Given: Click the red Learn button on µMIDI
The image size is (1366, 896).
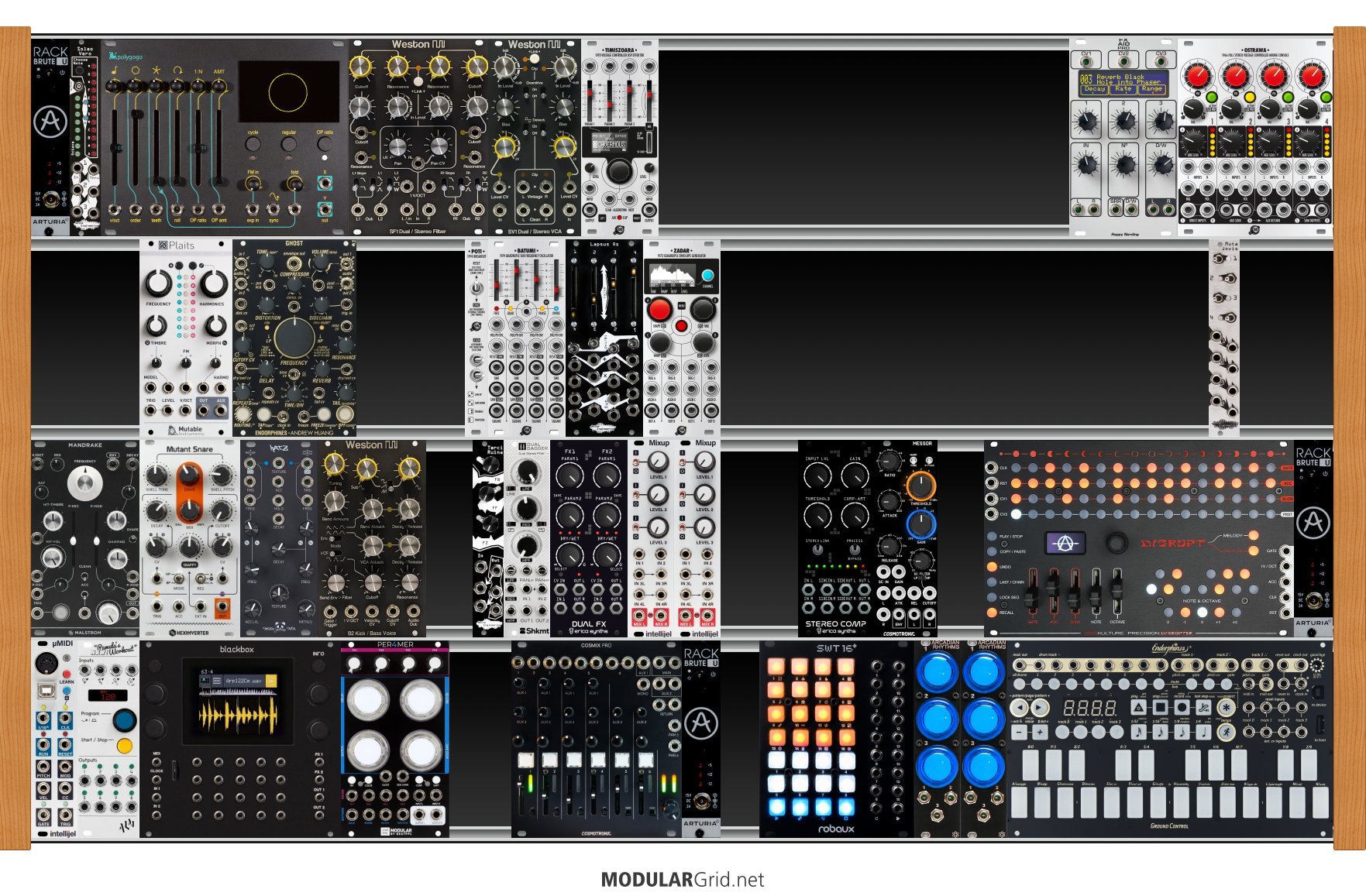Looking at the screenshot, I should pyautogui.click(x=67, y=675).
